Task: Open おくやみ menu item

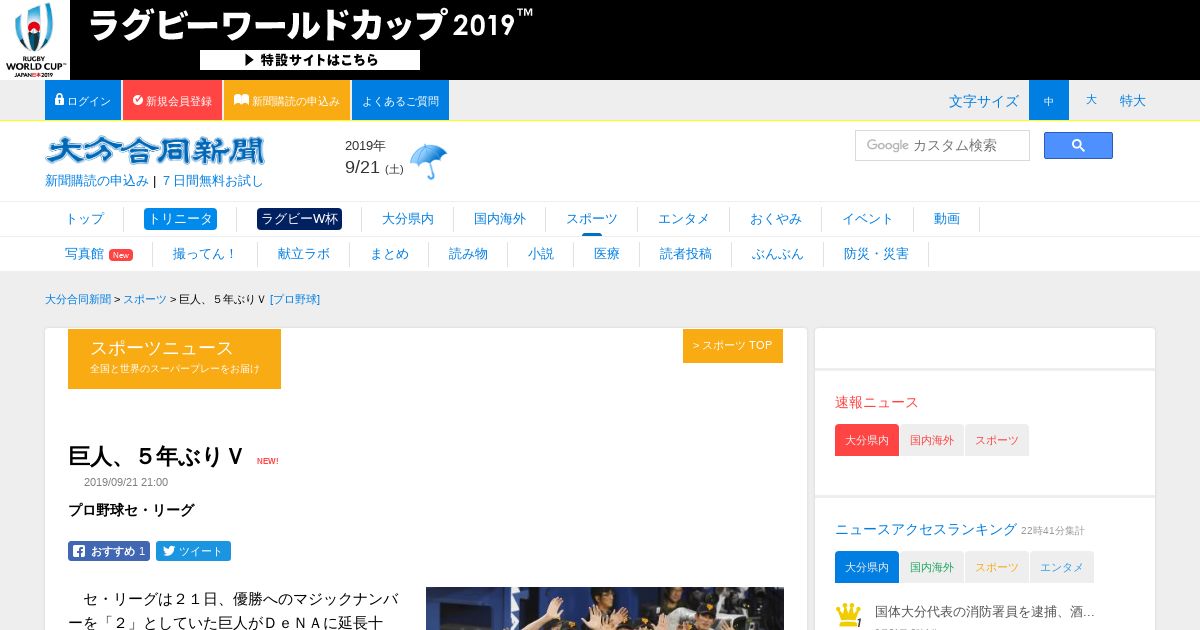Action: (x=776, y=219)
